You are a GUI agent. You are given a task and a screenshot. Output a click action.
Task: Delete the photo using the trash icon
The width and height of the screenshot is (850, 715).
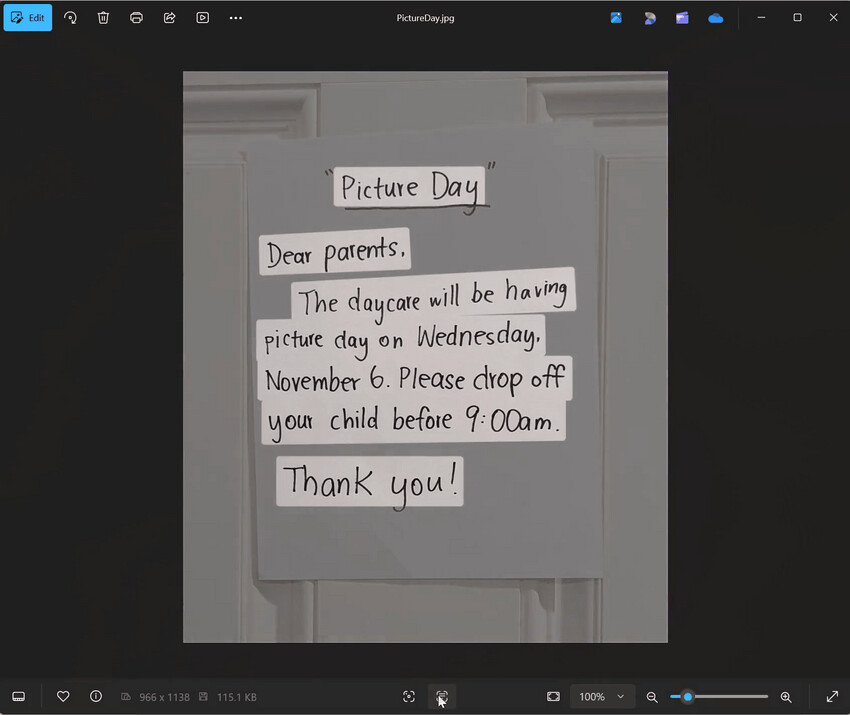[x=103, y=18]
